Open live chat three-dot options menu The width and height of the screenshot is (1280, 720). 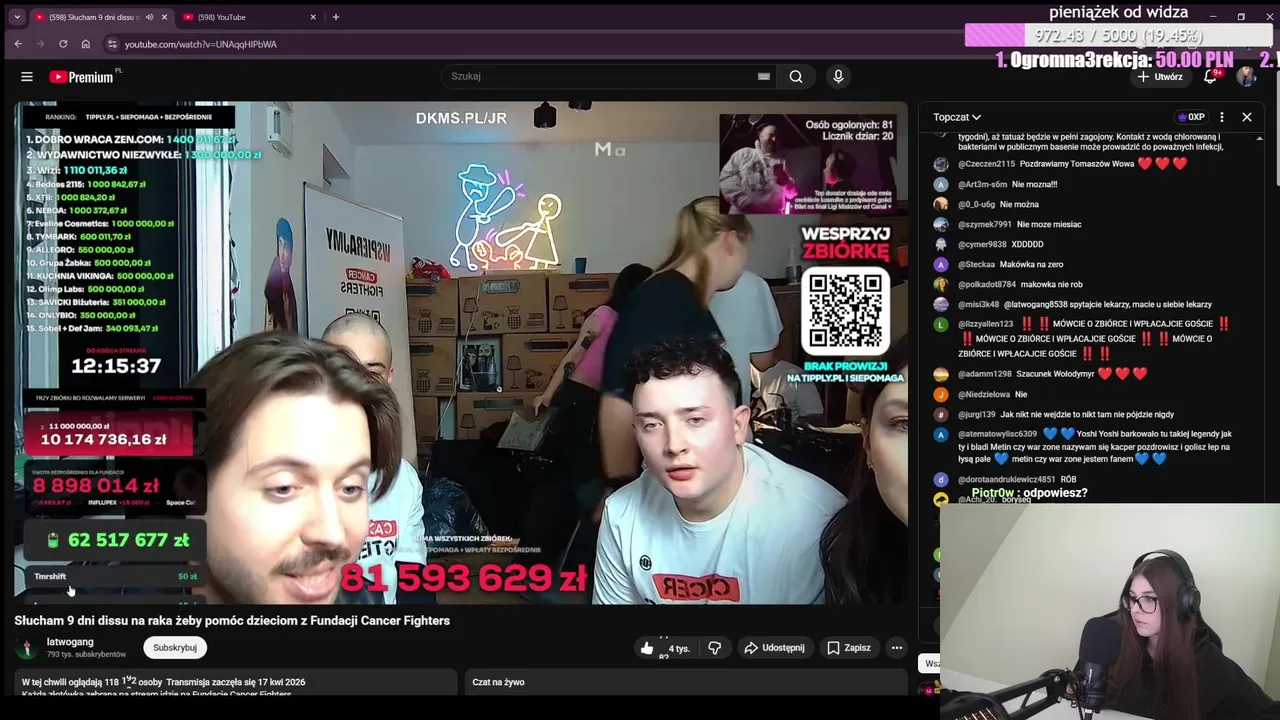(x=1221, y=117)
